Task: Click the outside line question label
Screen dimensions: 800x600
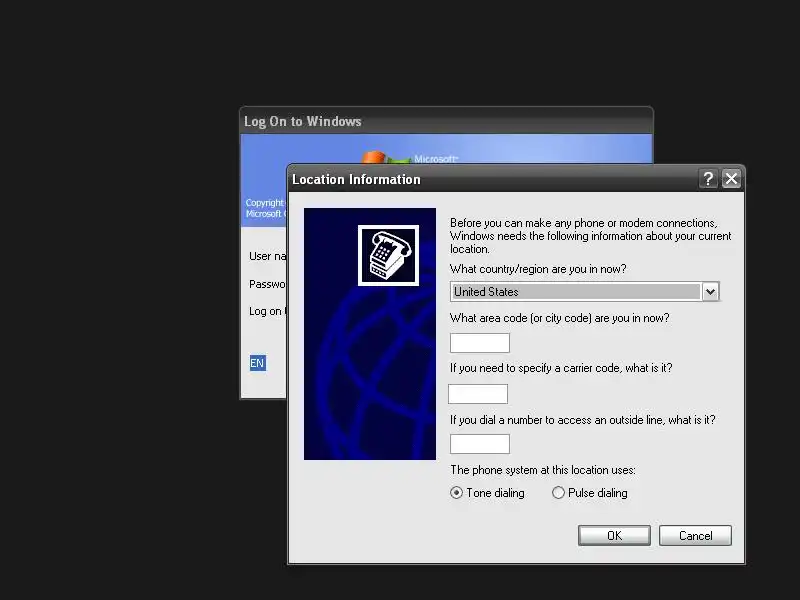Action: click(582, 420)
